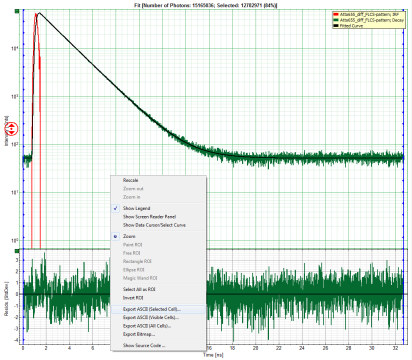
Task: Click the green square marker atop the decay plot
Action: point(17,11)
